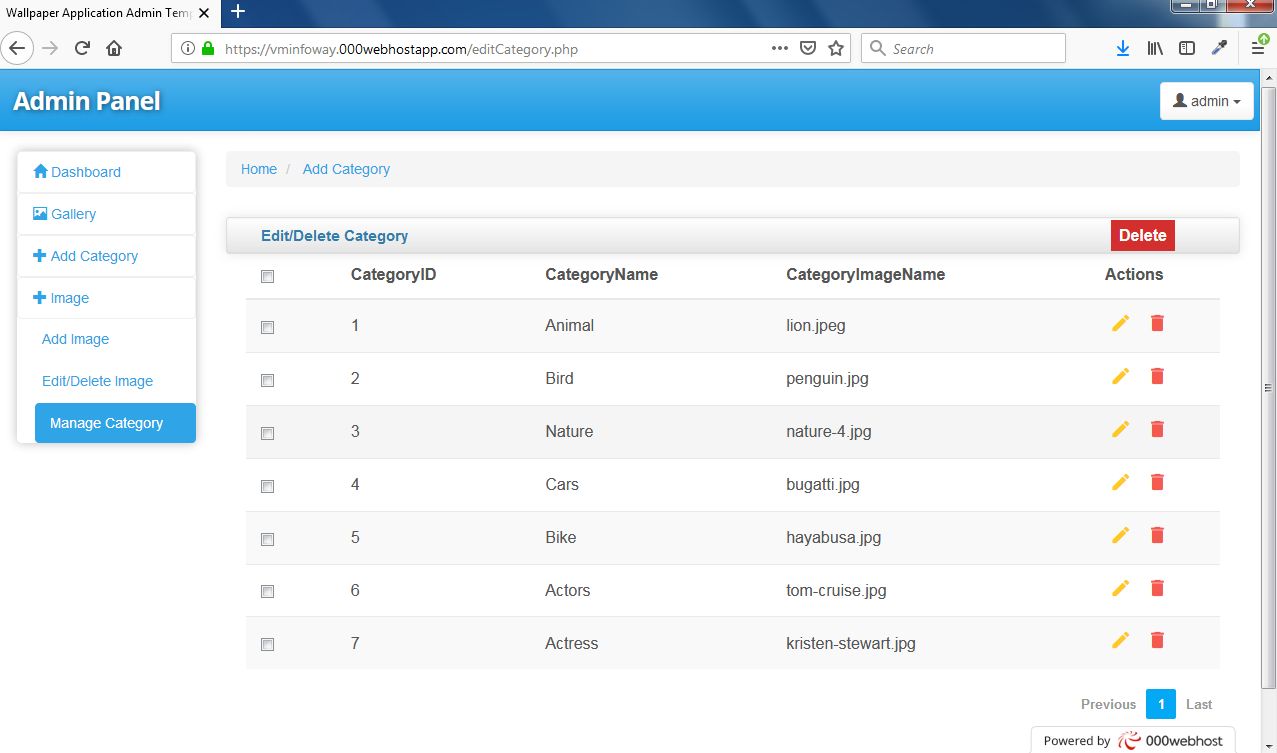
Task: Click the pencil edit icon for Animal
Action: [1120, 323]
